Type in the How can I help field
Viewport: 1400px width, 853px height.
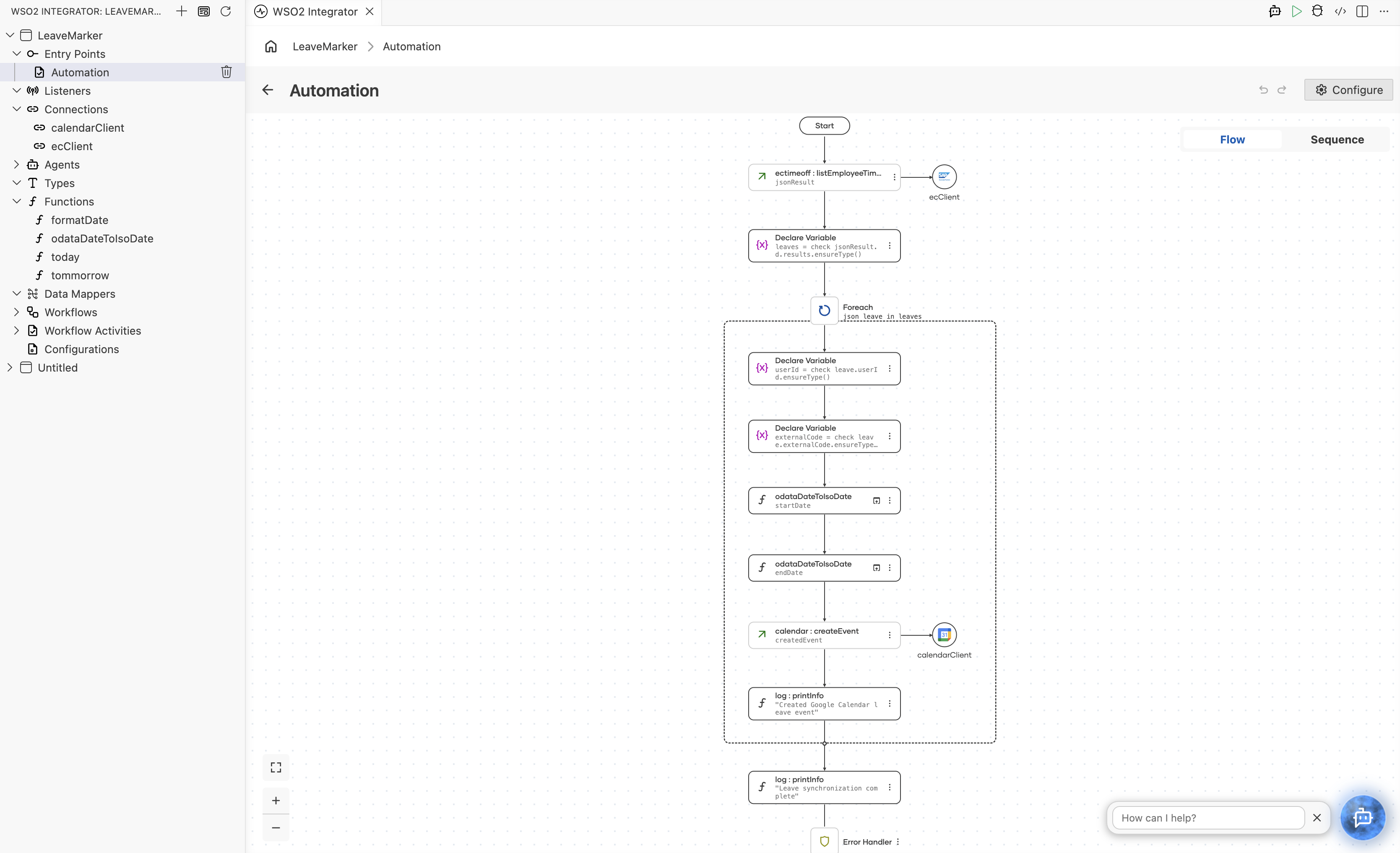coord(1208,818)
